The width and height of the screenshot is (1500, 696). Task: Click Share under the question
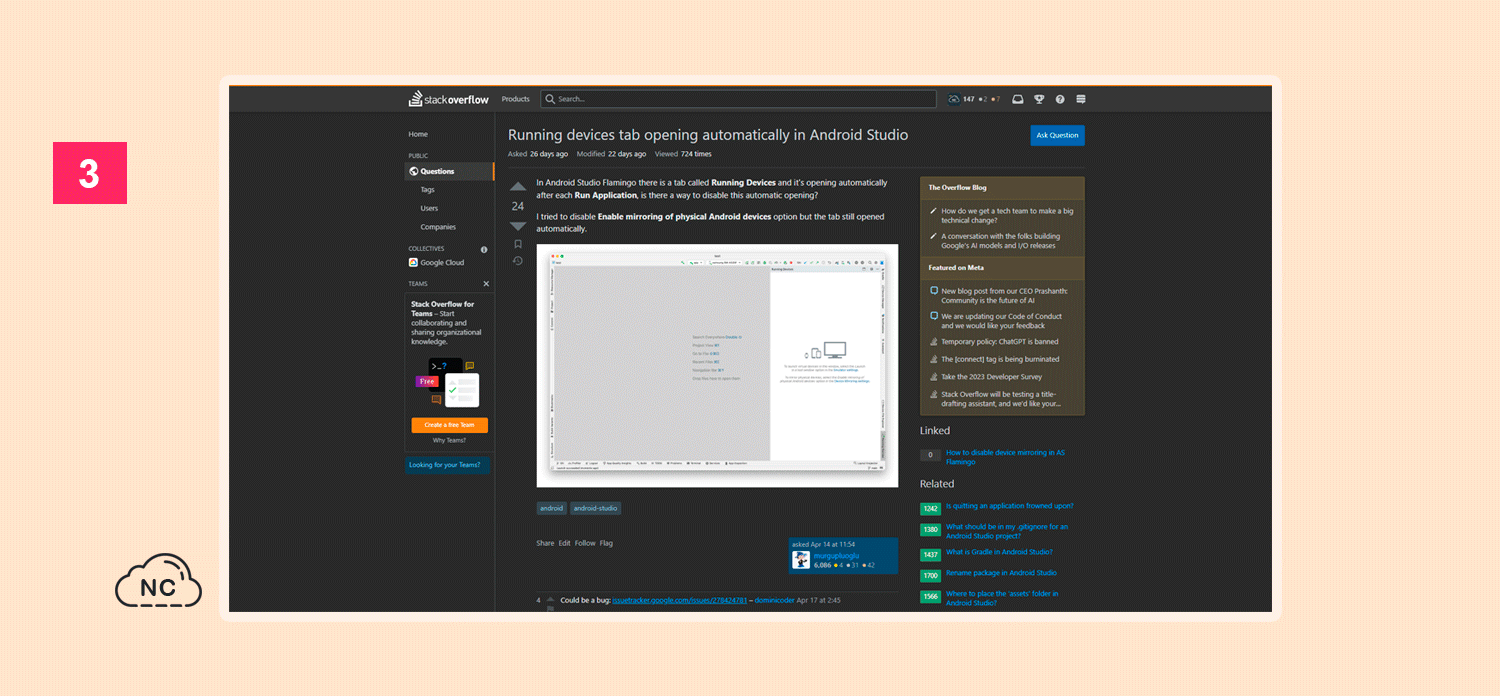545,543
